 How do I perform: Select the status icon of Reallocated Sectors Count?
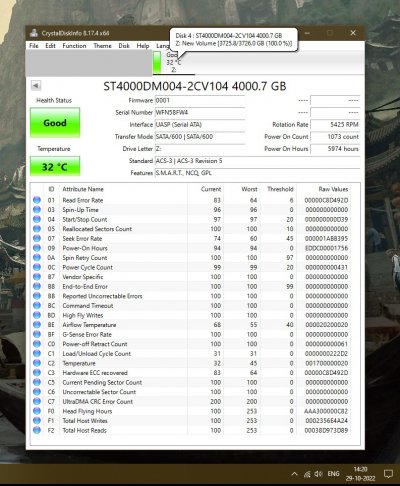37,229
